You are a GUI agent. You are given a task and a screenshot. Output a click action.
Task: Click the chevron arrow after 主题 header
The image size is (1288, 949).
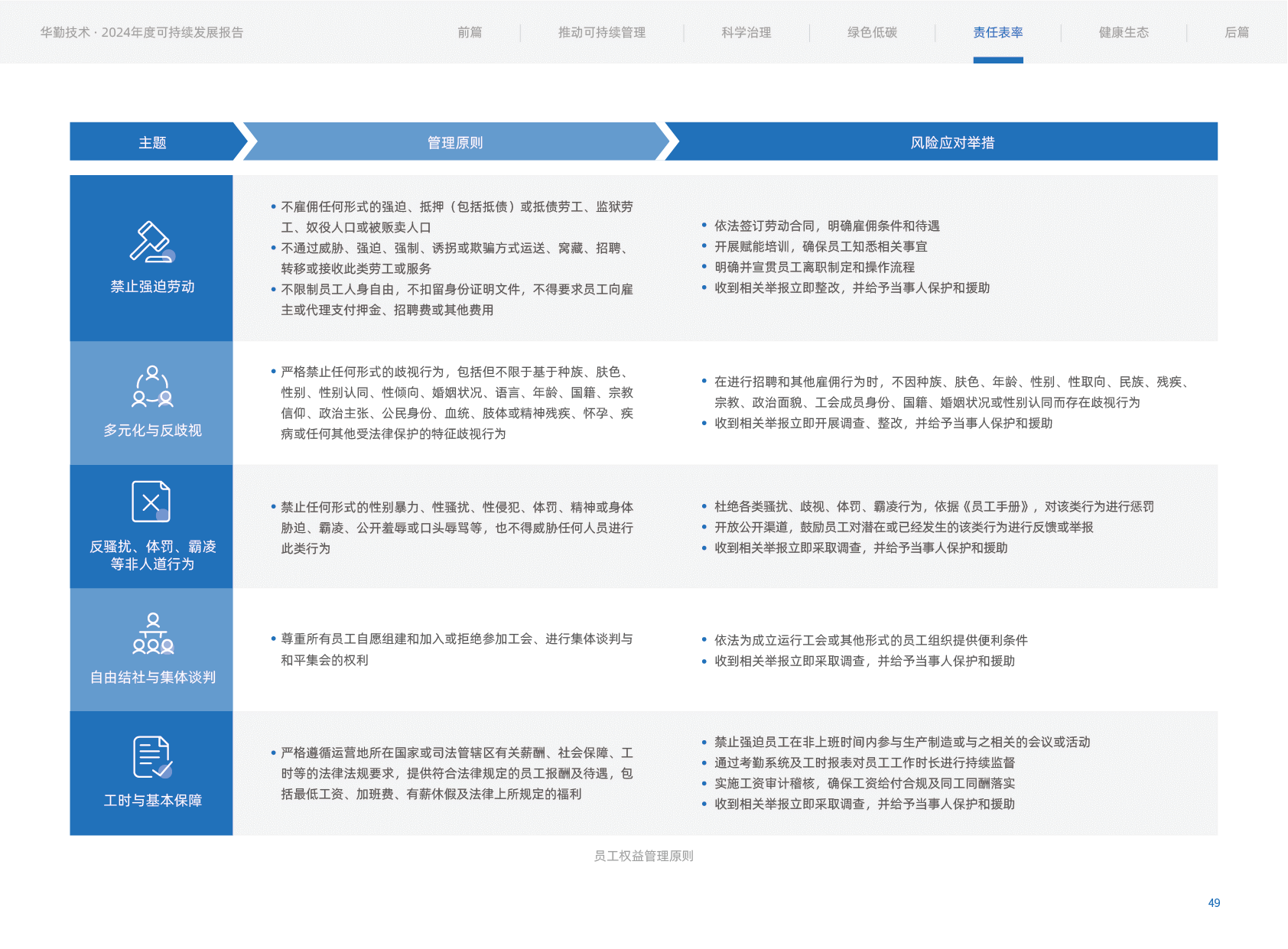pos(246,141)
